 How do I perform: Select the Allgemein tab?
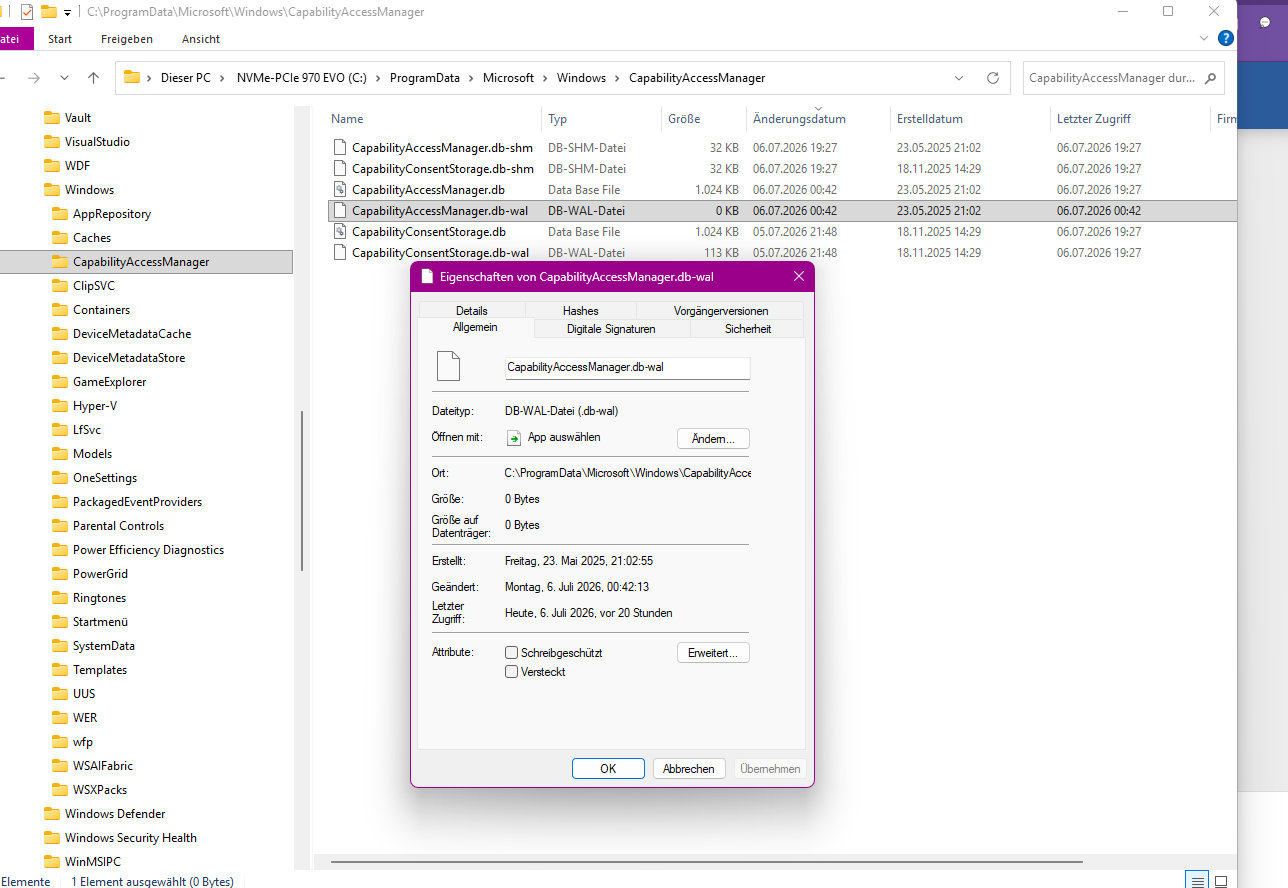(x=475, y=328)
